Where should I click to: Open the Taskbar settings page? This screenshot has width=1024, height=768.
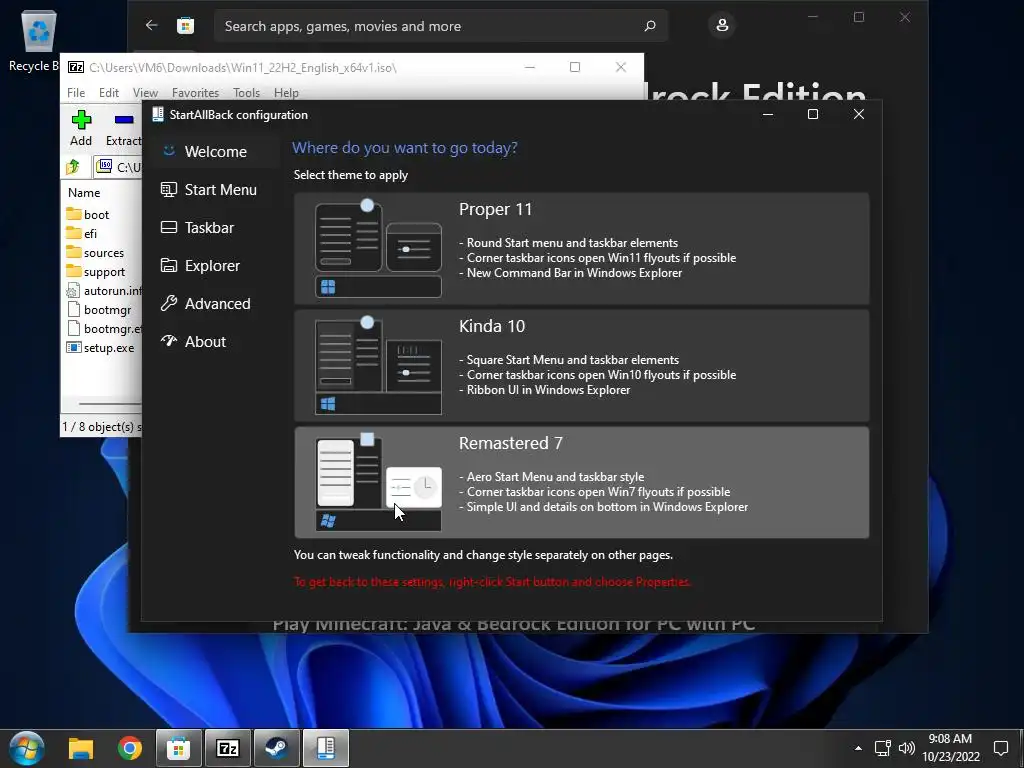[x=216, y=227]
